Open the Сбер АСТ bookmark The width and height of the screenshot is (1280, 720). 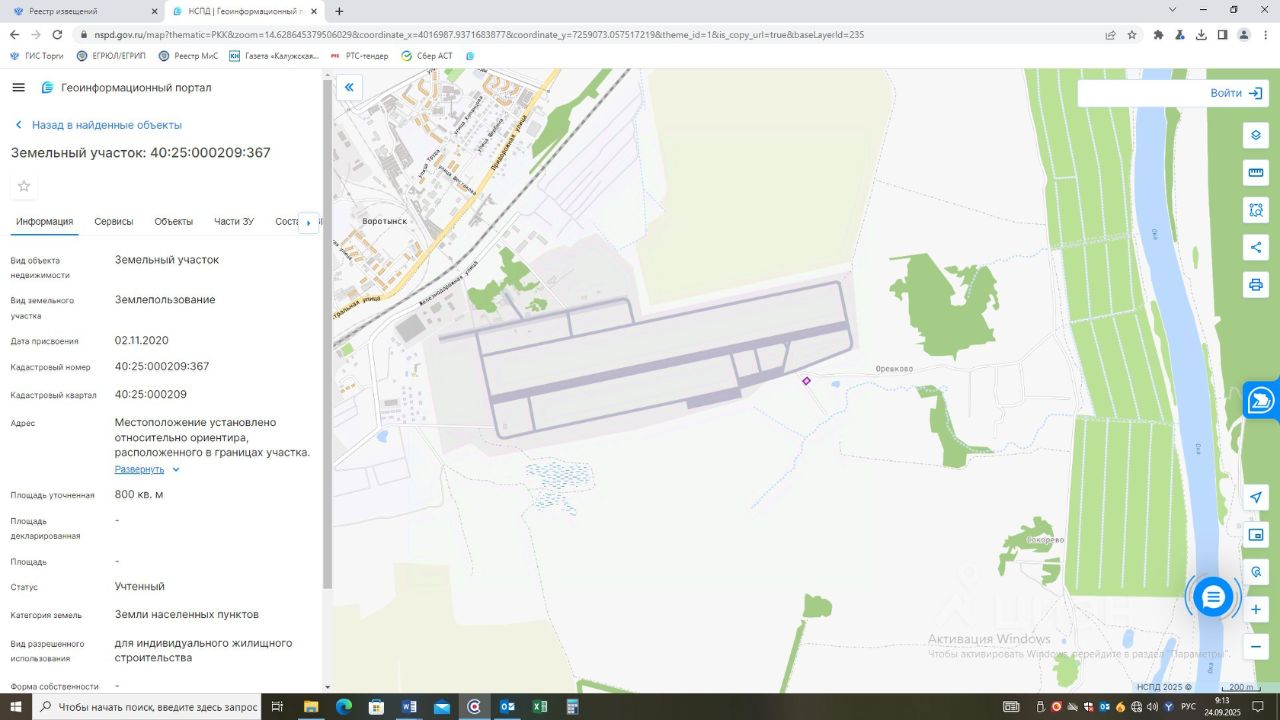(x=427, y=56)
